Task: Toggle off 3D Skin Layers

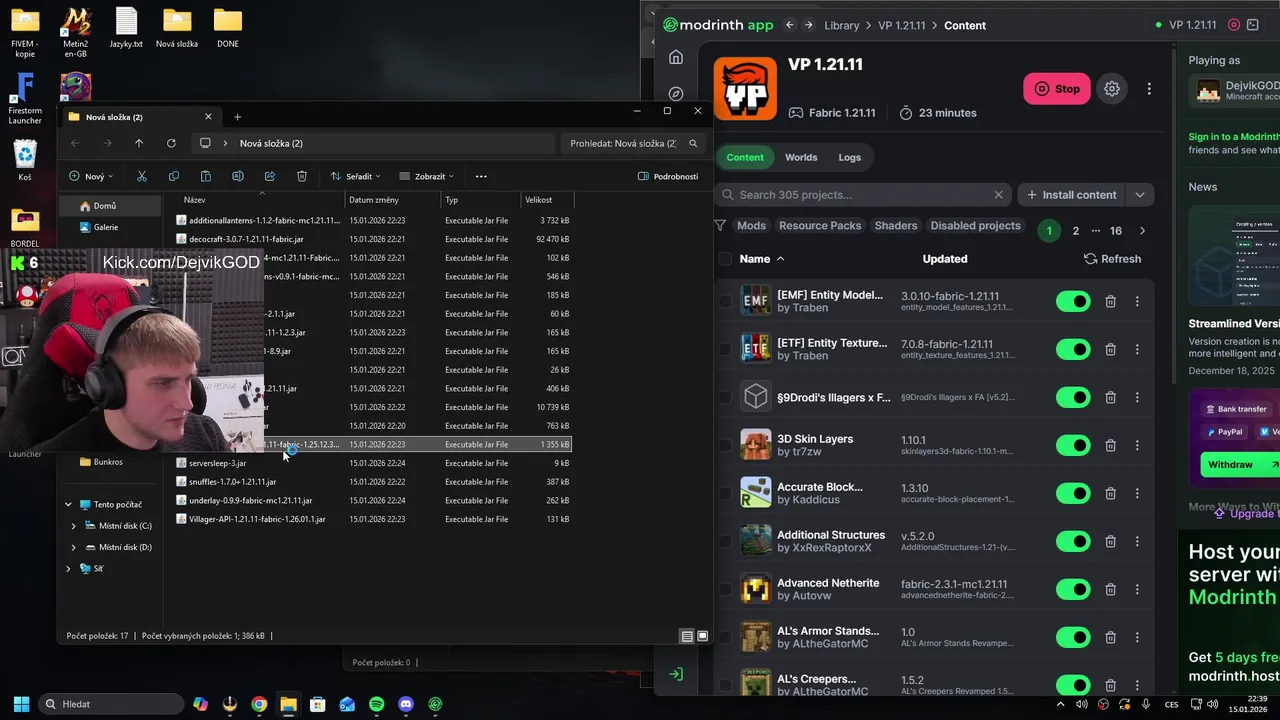Action: click(1073, 445)
